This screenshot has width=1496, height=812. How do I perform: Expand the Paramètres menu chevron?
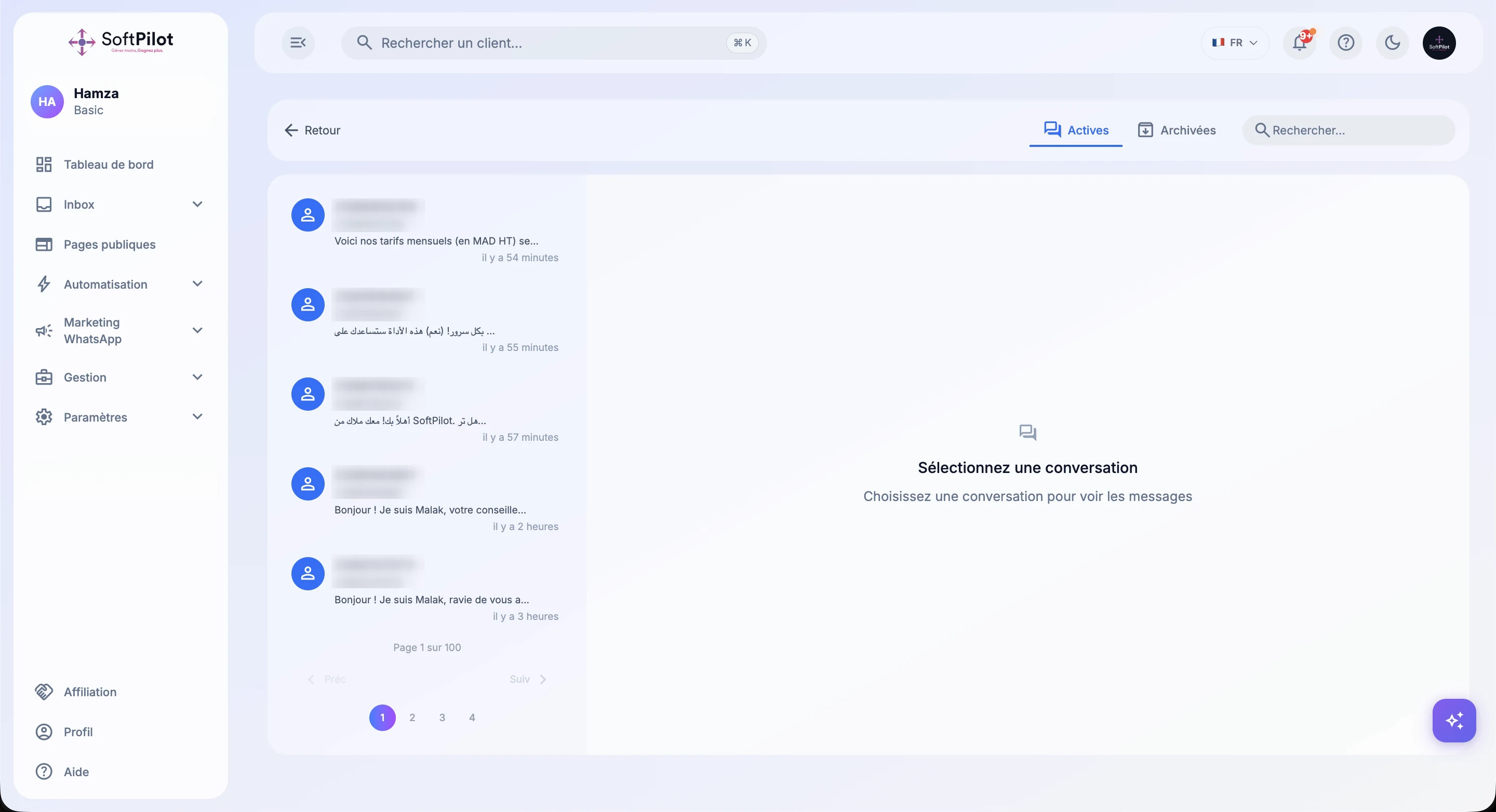[197, 417]
